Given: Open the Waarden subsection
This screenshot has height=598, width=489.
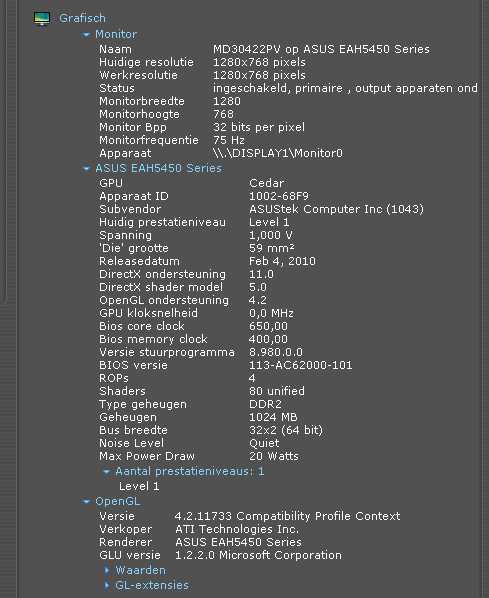Looking at the screenshot, I should [x=141, y=570].
